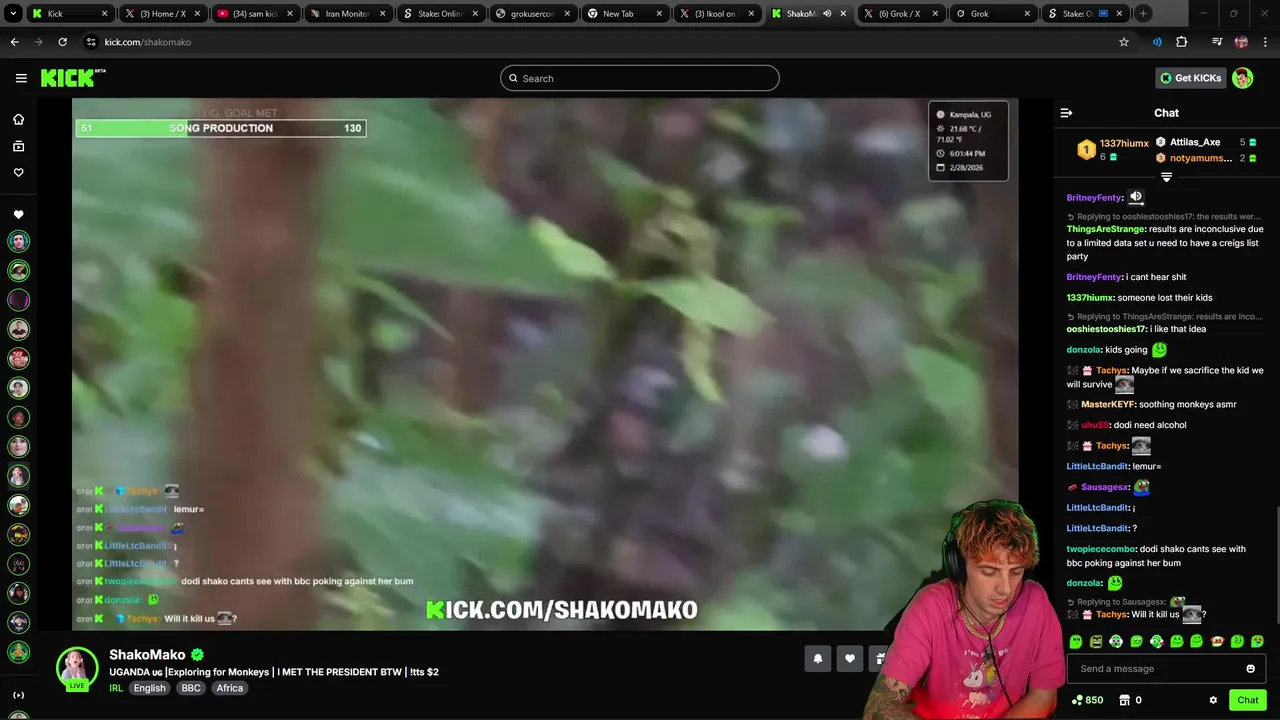Switch to the Iran Monitor tab

click(x=347, y=14)
